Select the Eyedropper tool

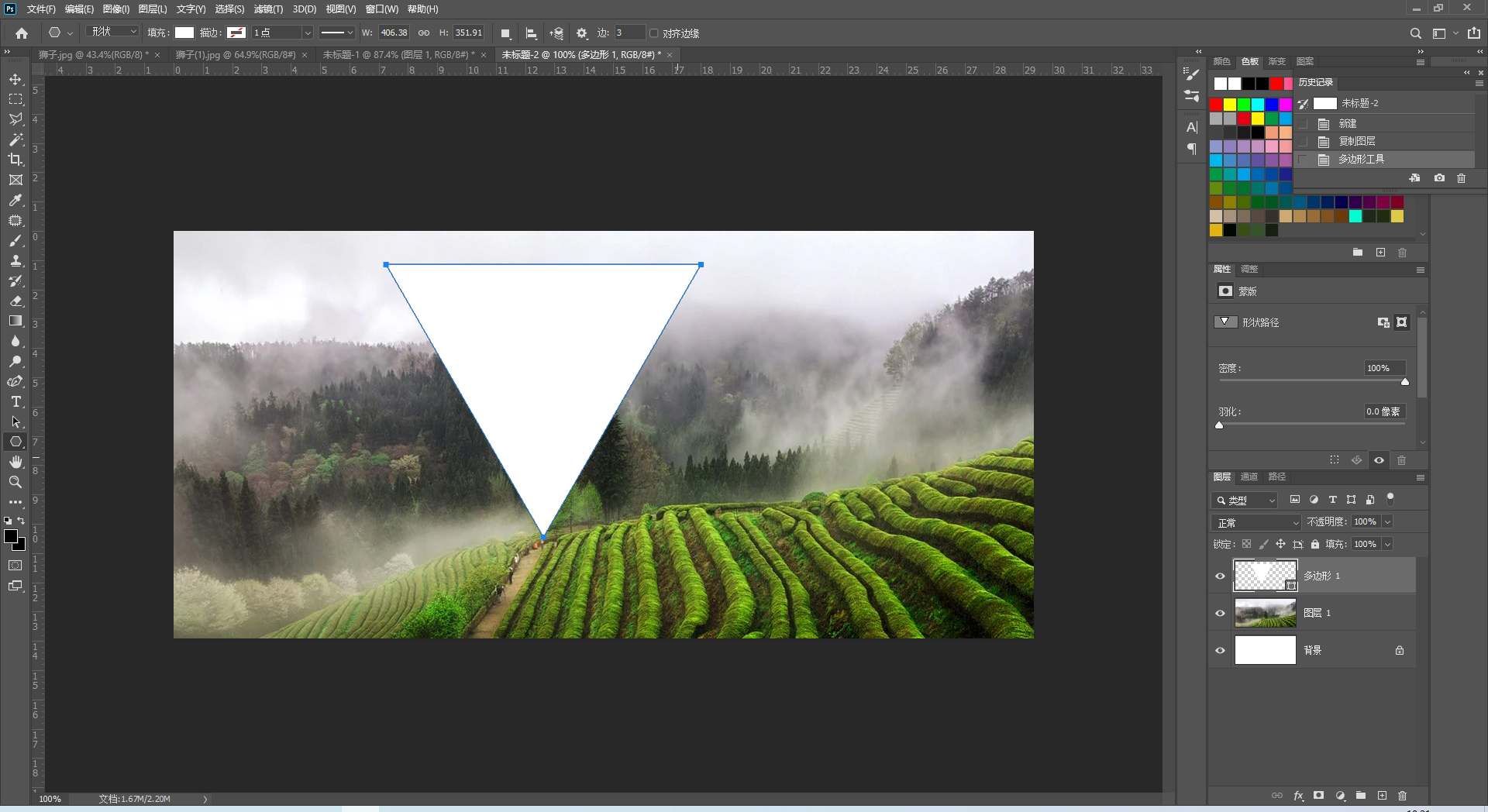(x=15, y=200)
